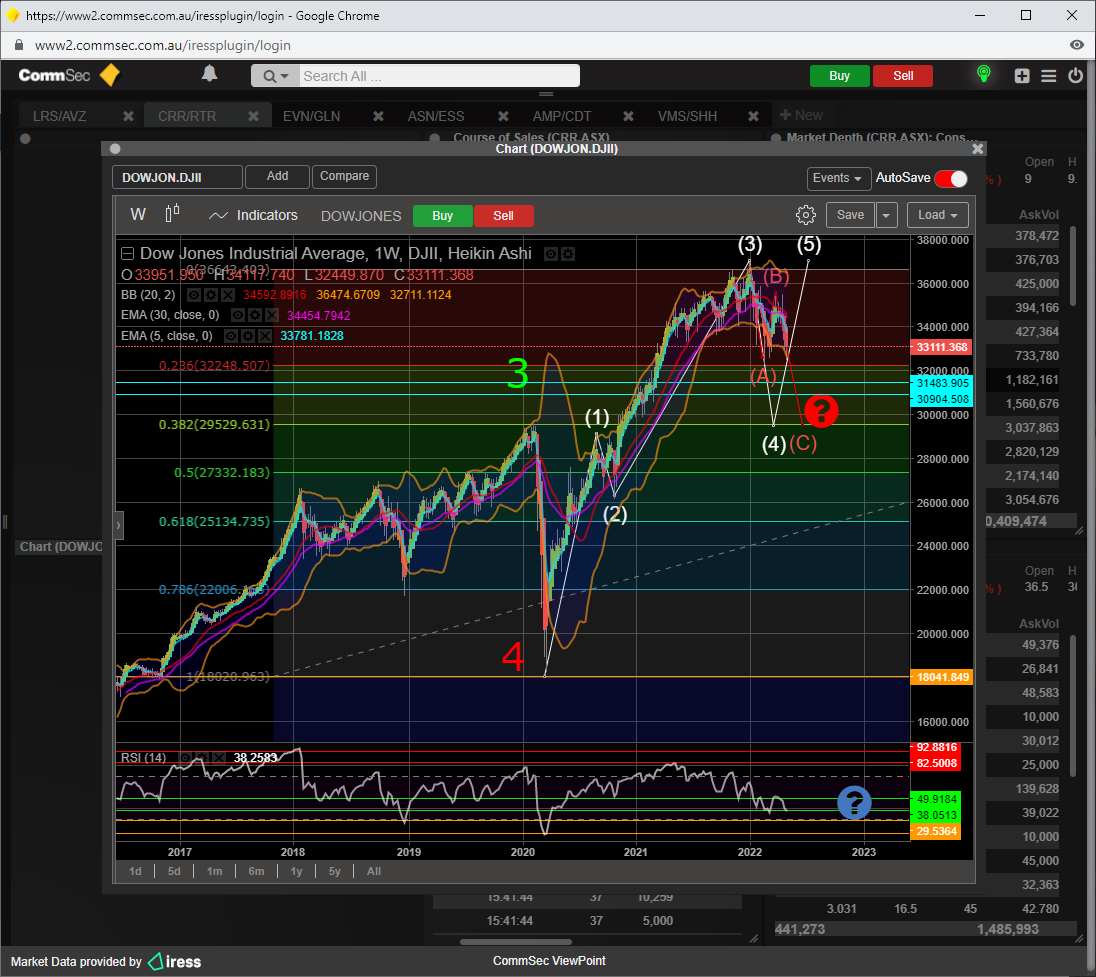Close the DOWJON.DJII chart window
1096x977 pixels.
978,149
